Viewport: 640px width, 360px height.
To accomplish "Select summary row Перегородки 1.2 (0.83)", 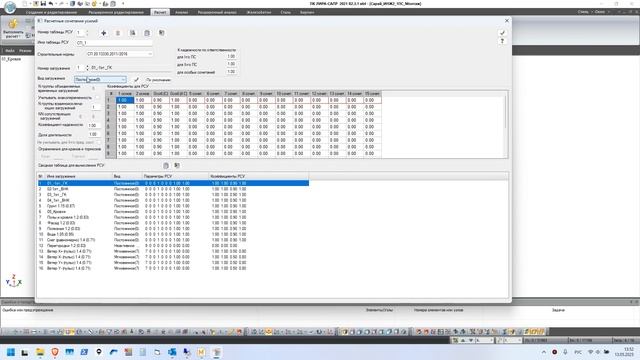I will point(173,246).
